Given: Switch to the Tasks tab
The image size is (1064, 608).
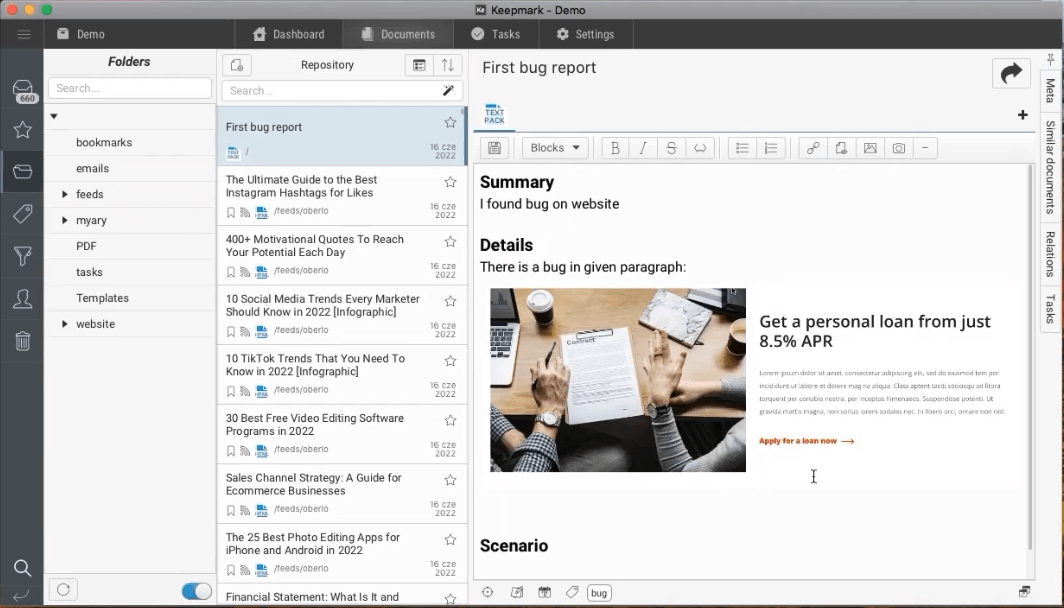Looking at the screenshot, I should pos(495,34).
